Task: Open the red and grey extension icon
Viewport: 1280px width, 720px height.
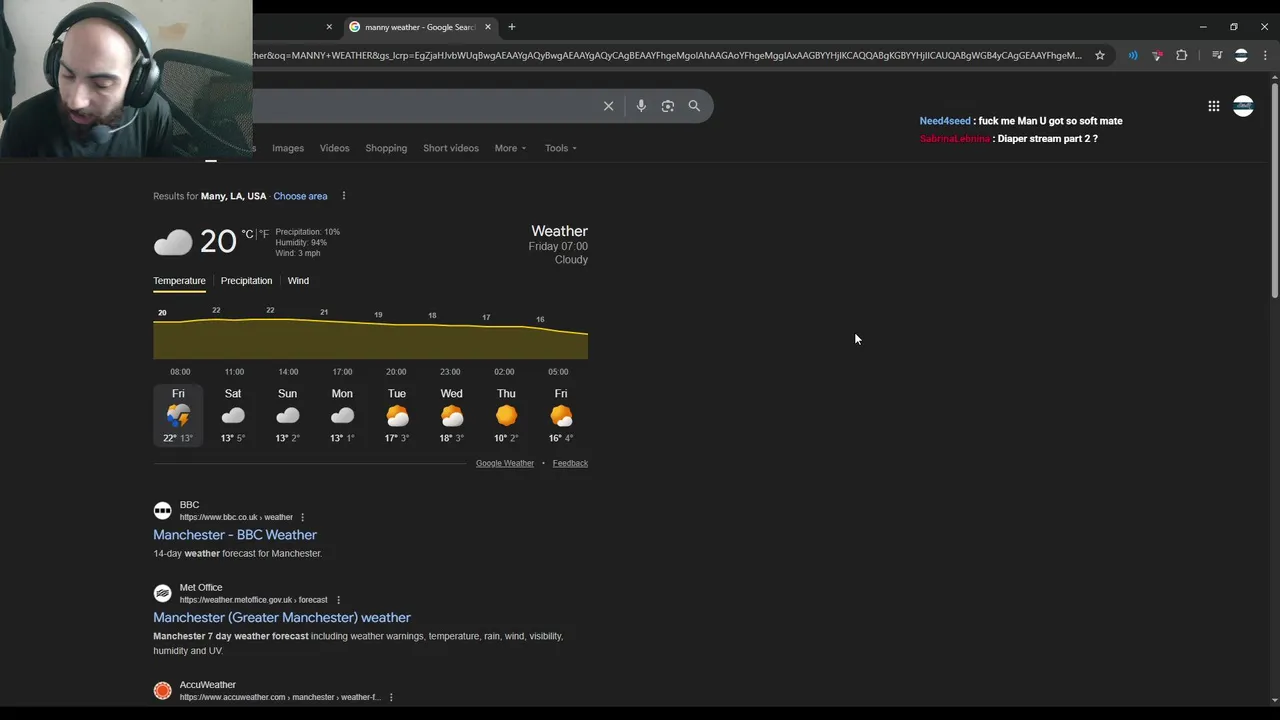Action: [x=1157, y=55]
